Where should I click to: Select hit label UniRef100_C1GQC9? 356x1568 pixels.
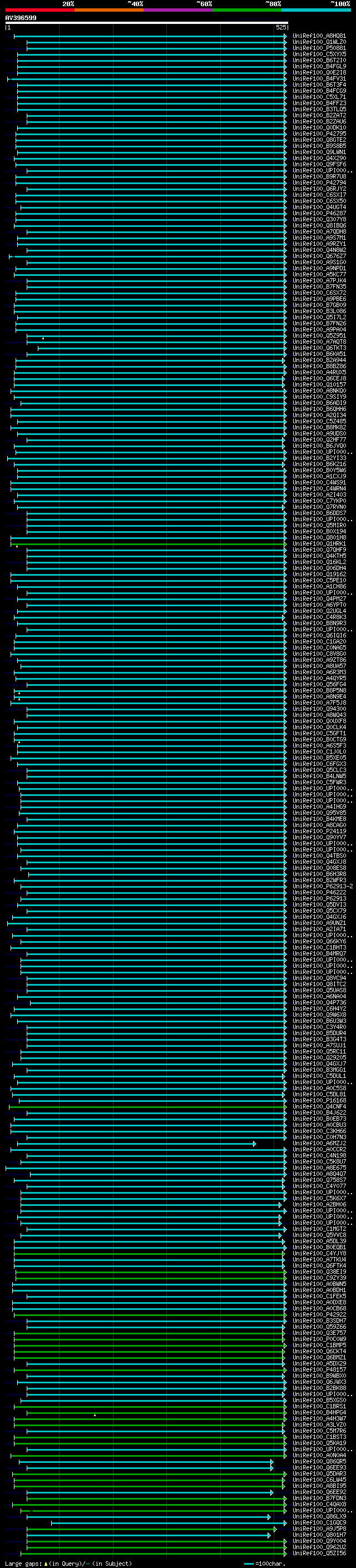(319, 1523)
